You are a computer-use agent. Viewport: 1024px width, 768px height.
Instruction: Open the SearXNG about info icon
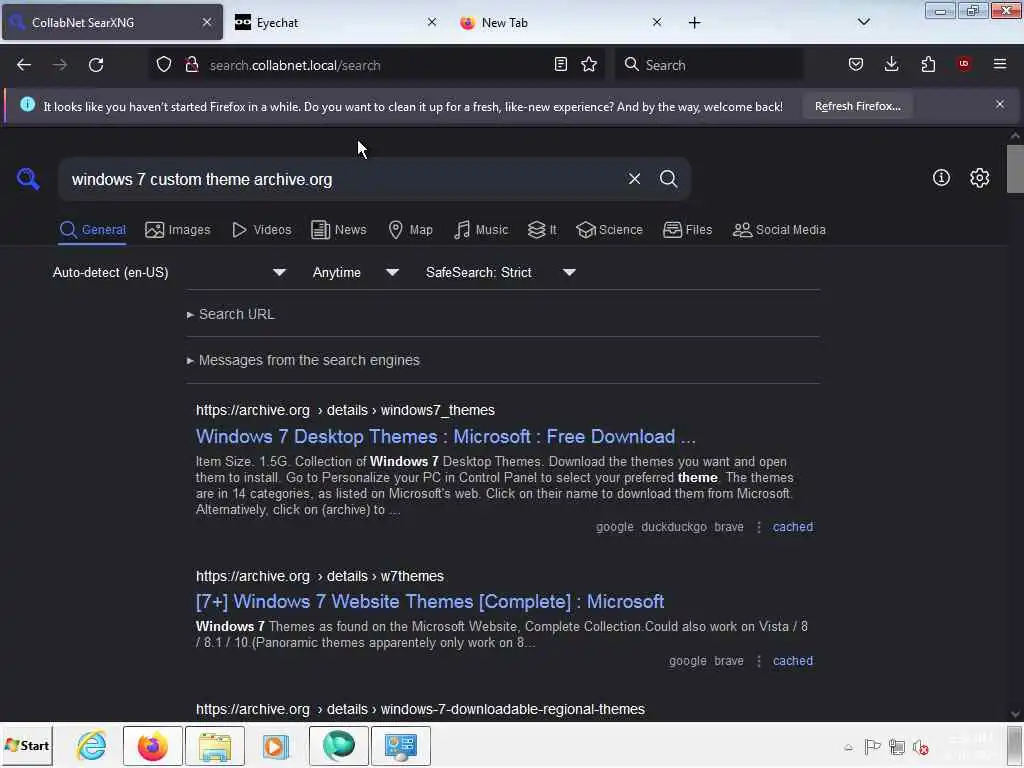[941, 178]
